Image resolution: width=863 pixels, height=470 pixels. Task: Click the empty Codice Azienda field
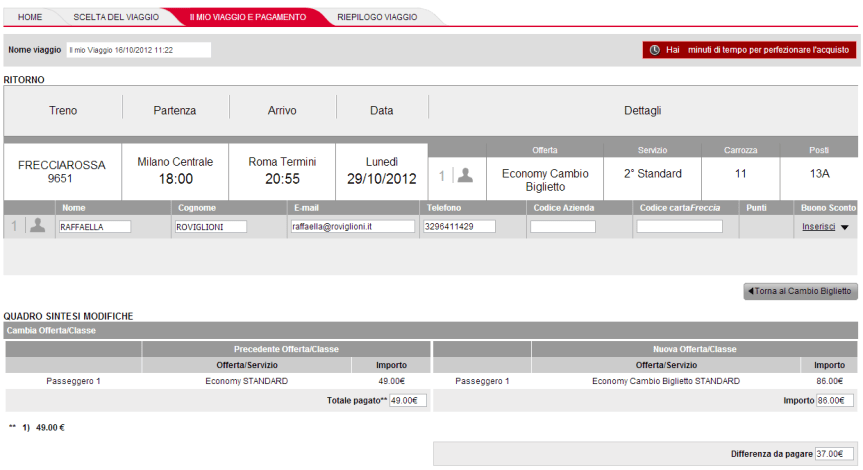pyautogui.click(x=562, y=227)
